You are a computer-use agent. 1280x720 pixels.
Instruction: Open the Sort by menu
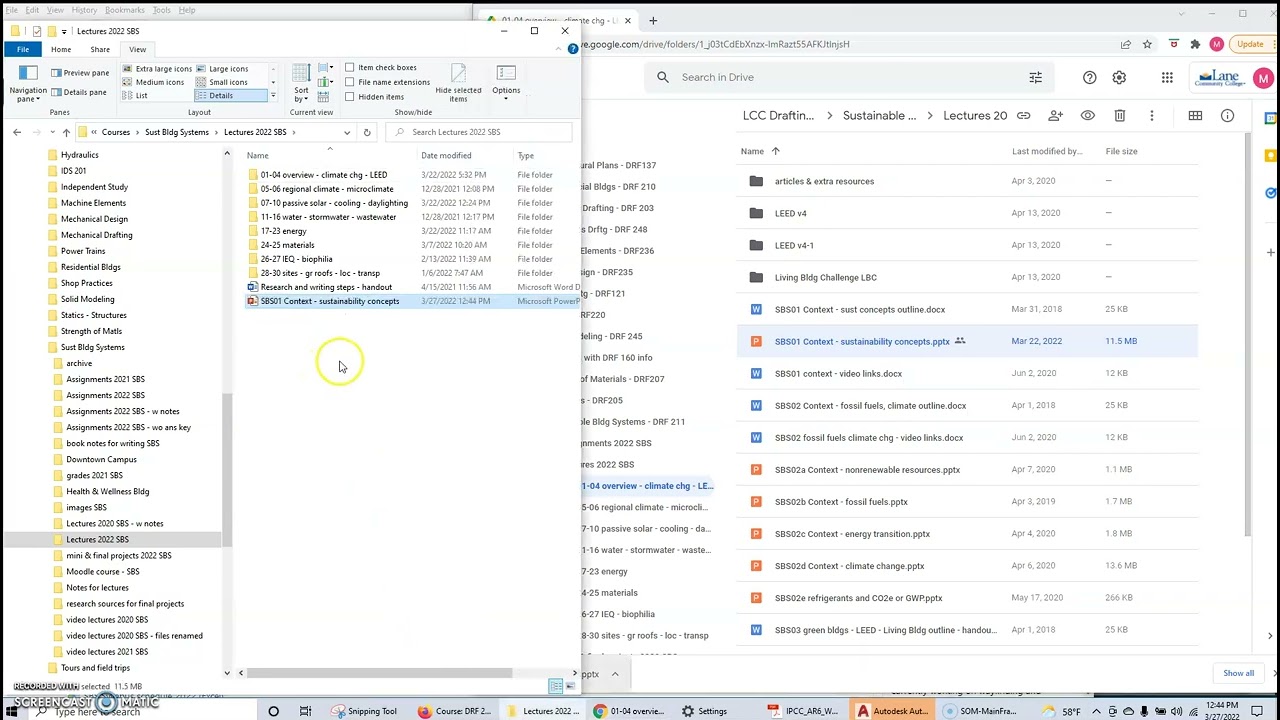(301, 84)
